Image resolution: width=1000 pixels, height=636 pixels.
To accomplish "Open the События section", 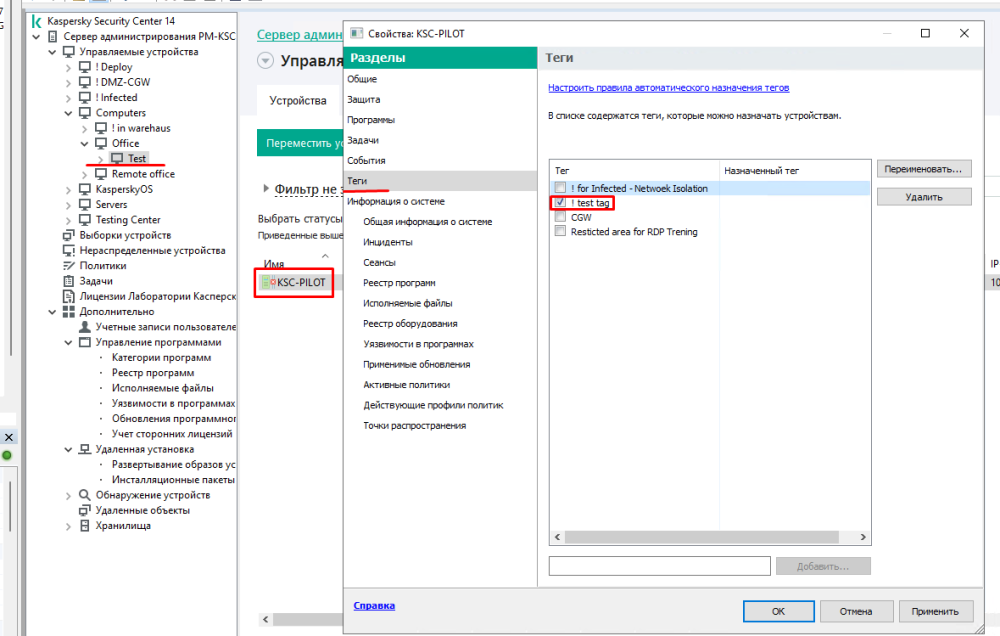I will coord(366,161).
